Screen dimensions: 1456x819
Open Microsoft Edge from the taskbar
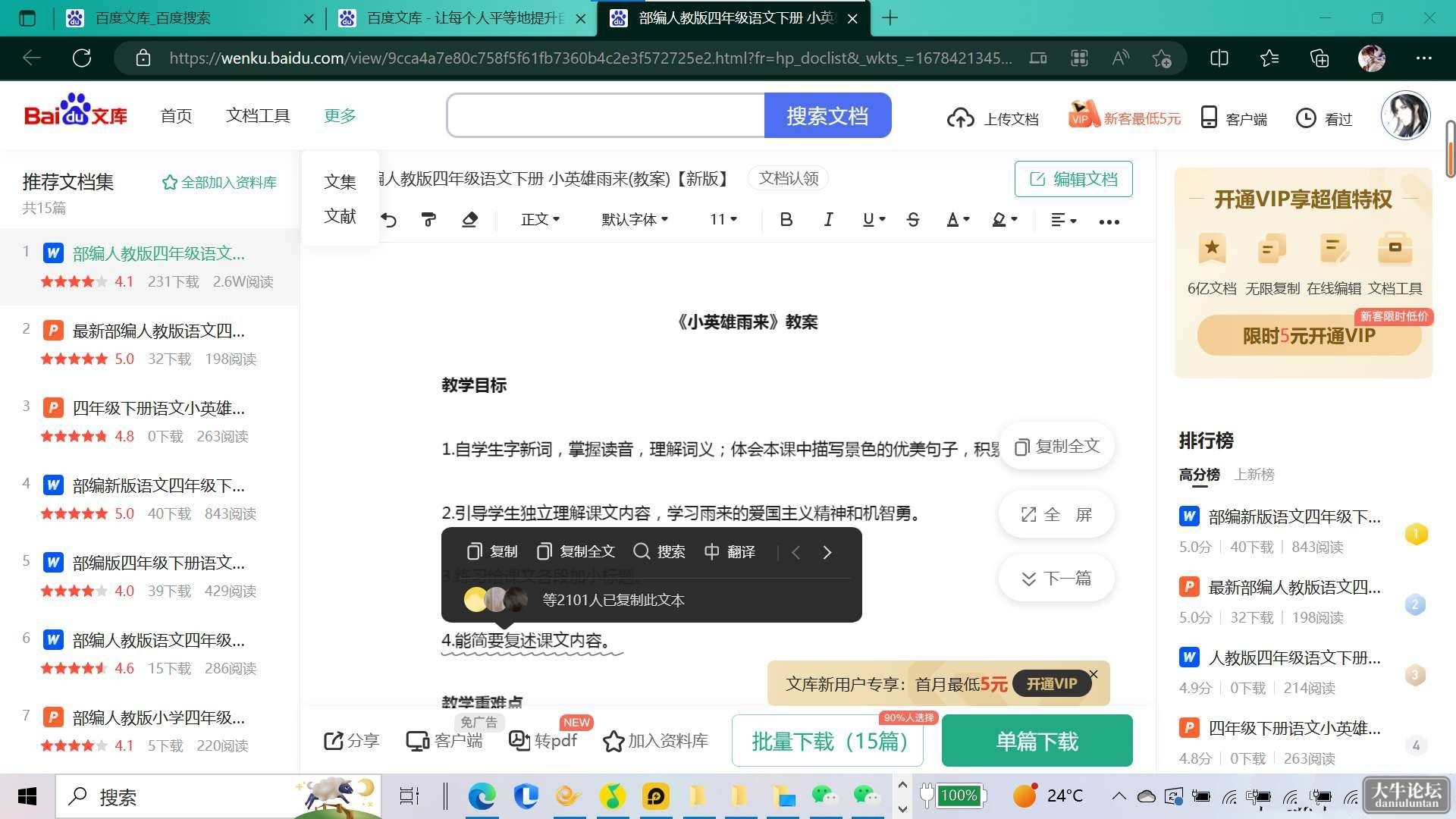[482, 795]
